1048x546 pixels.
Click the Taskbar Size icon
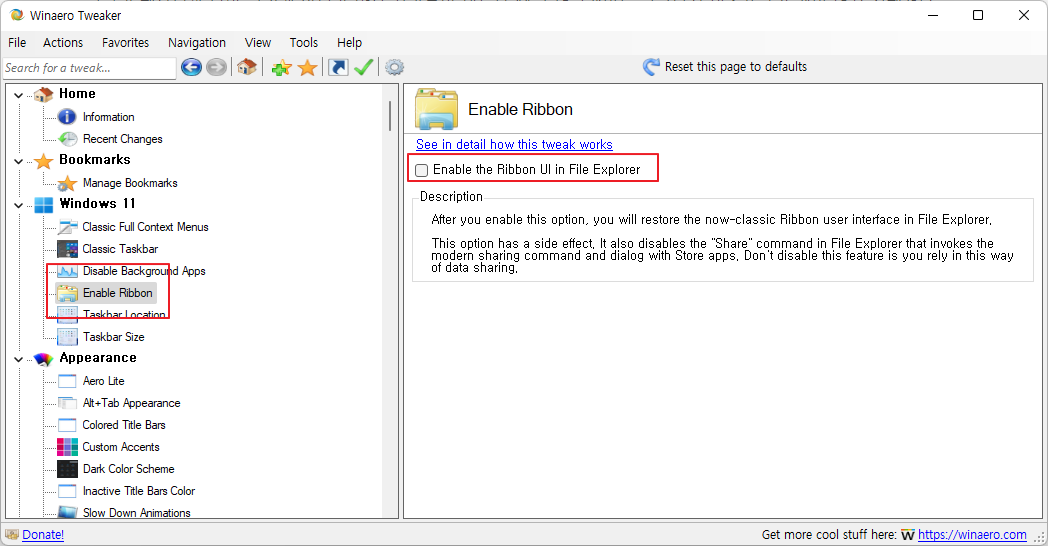[68, 337]
